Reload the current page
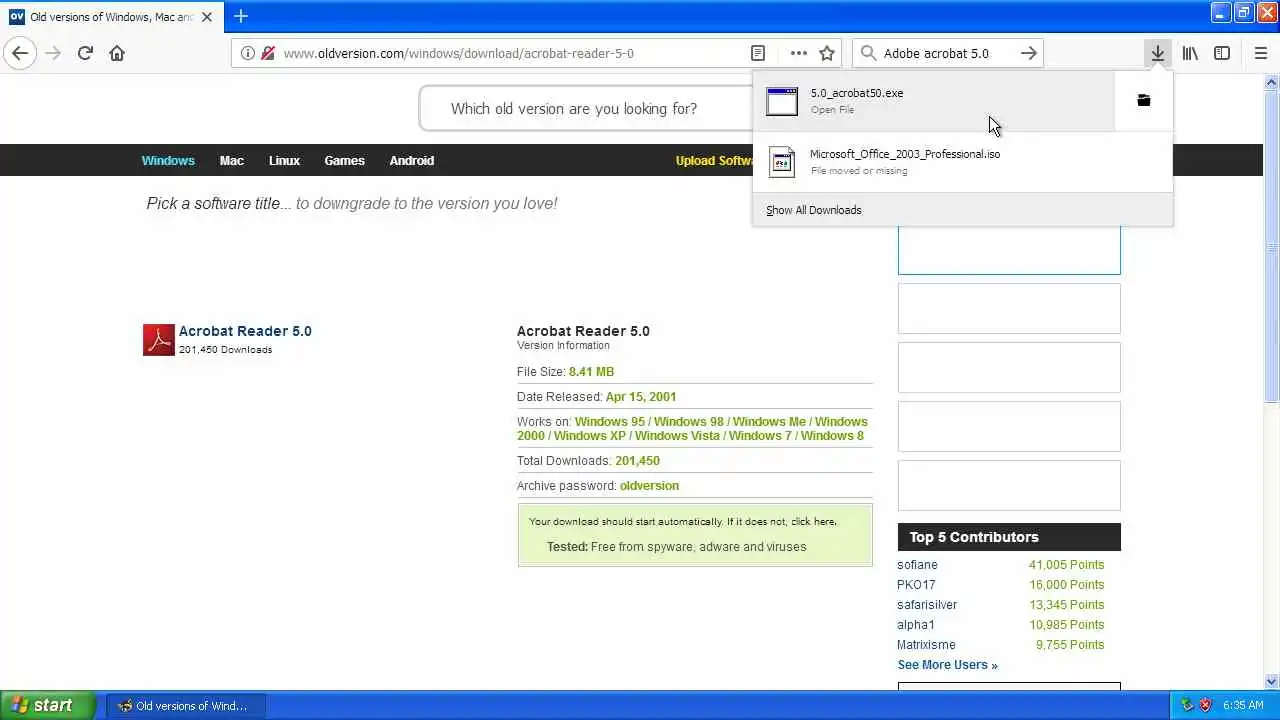1280x720 pixels. 85,53
